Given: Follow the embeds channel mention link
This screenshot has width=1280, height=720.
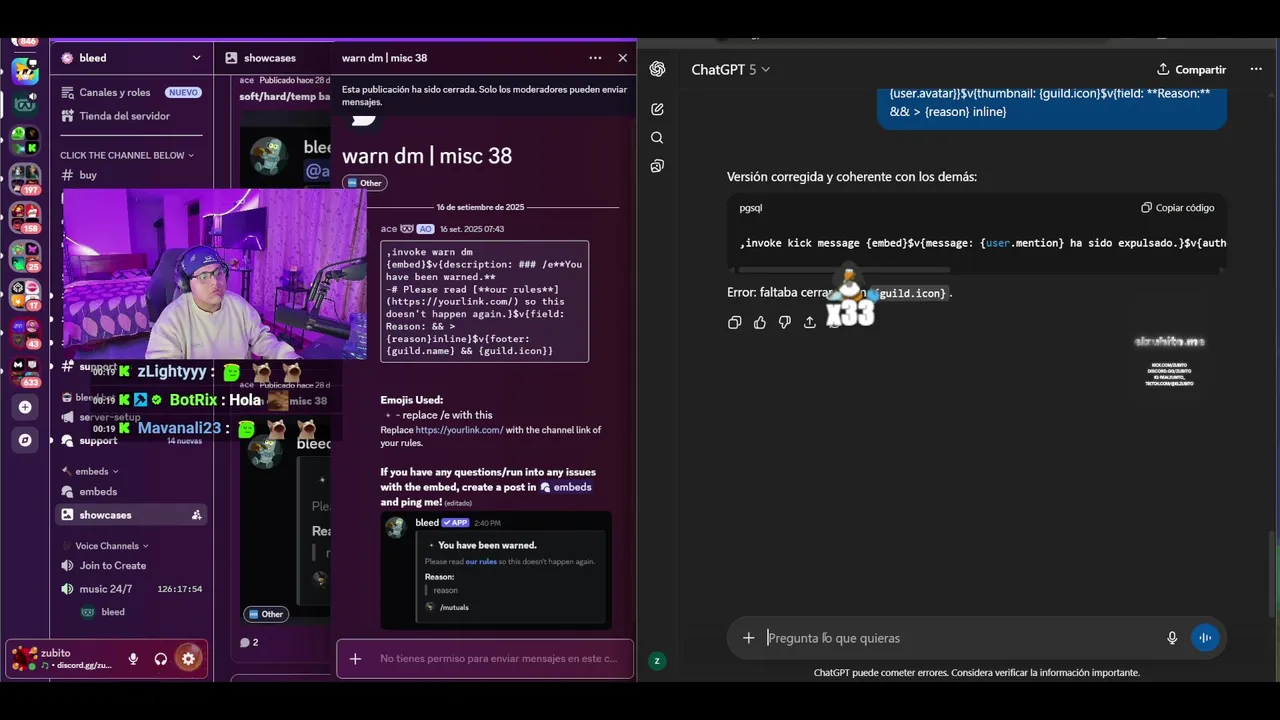Looking at the screenshot, I should click(x=566, y=487).
